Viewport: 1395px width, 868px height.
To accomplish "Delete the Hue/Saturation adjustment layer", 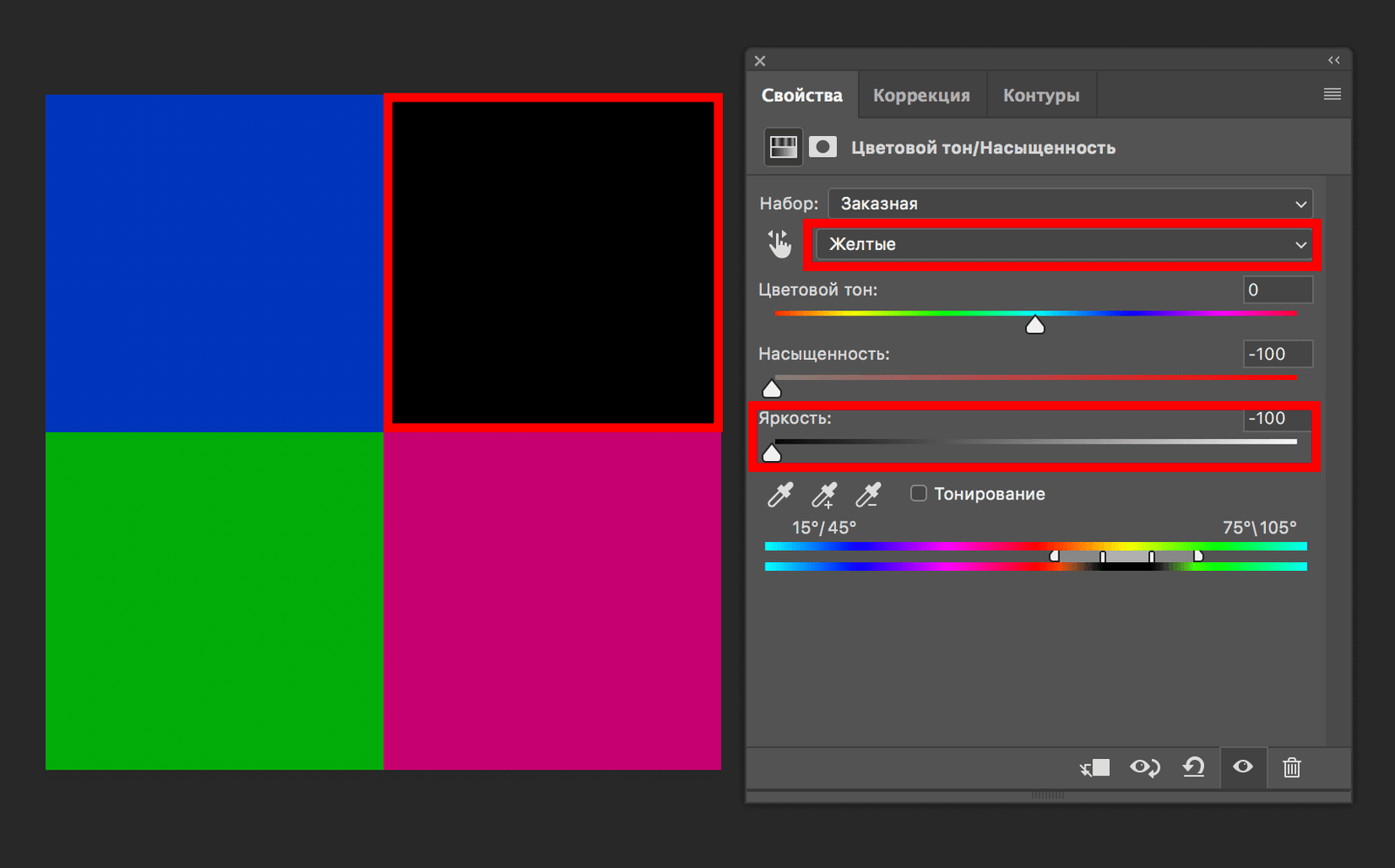I will 1291,768.
